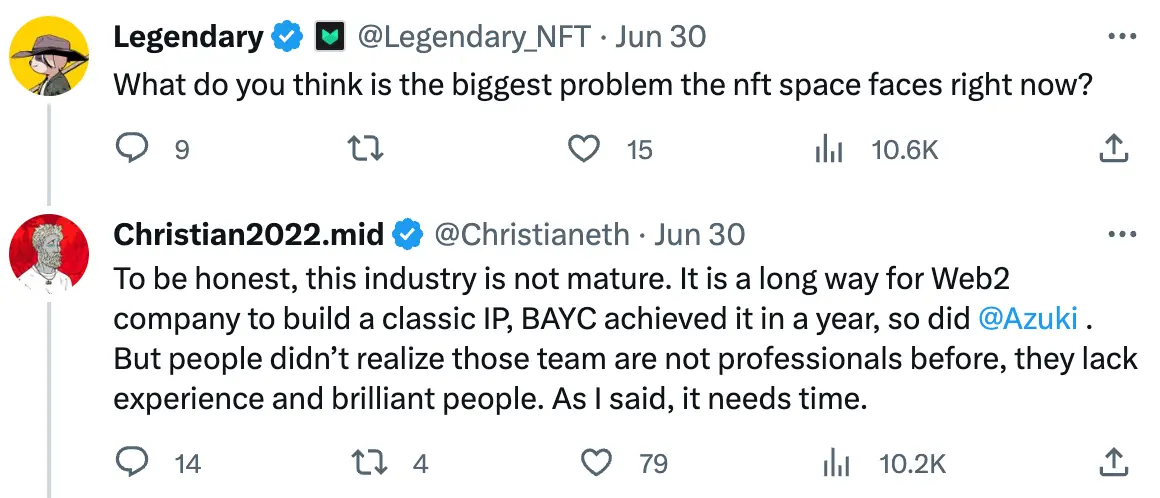Image resolution: width=1160 pixels, height=498 pixels.
Task: Share Christian2022.mid's reply
Action: tap(1113, 463)
